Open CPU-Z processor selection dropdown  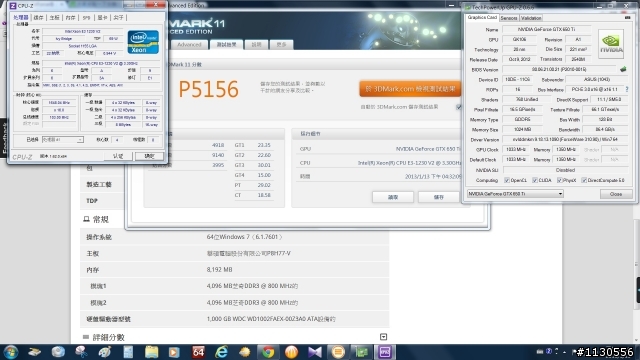coord(62,140)
